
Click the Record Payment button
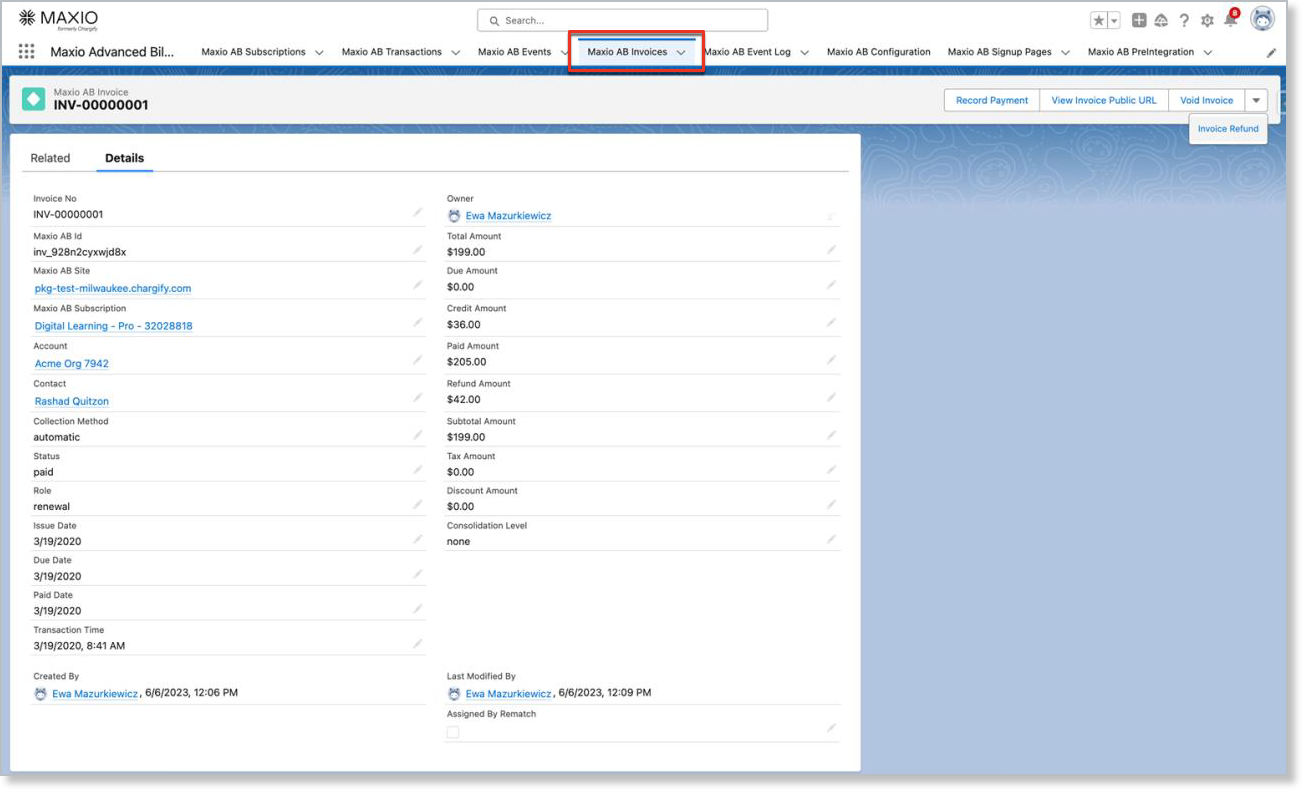click(x=991, y=100)
